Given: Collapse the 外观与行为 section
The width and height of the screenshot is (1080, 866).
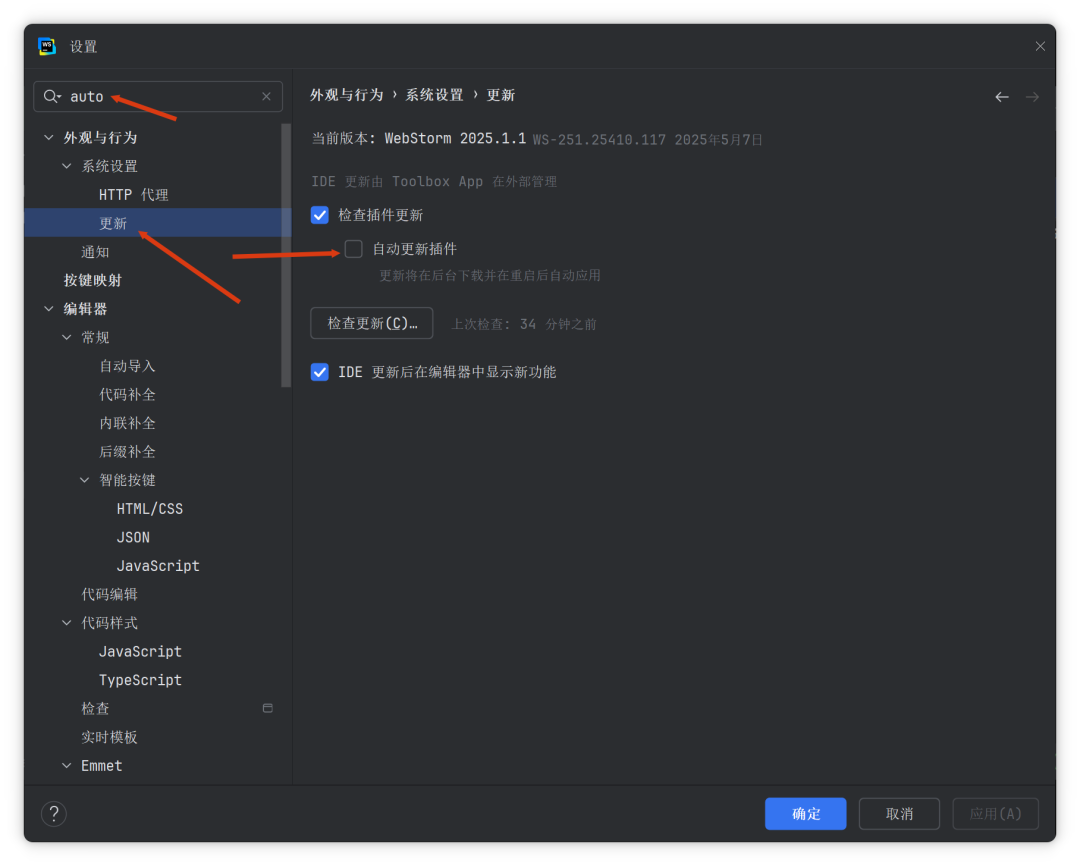Looking at the screenshot, I should (49, 137).
